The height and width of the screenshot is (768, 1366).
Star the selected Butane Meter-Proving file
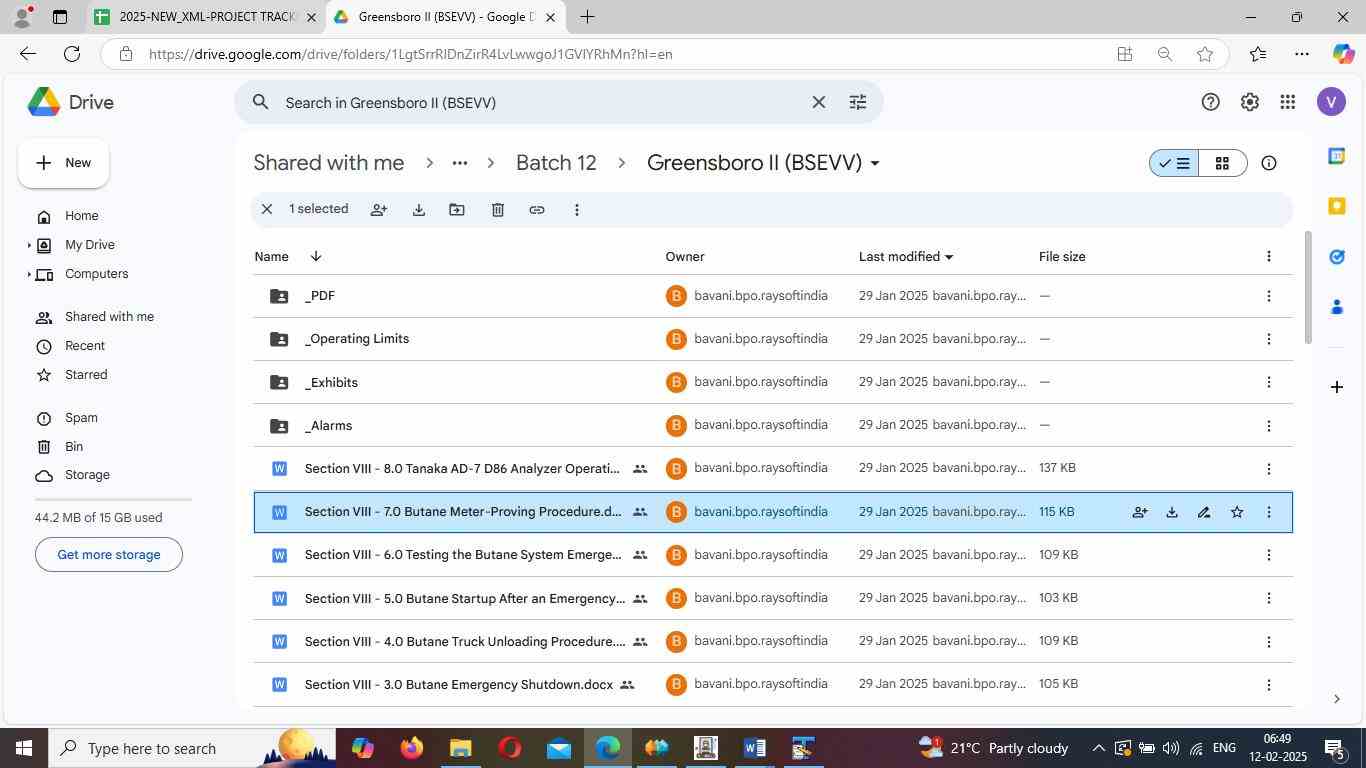[x=1237, y=512]
